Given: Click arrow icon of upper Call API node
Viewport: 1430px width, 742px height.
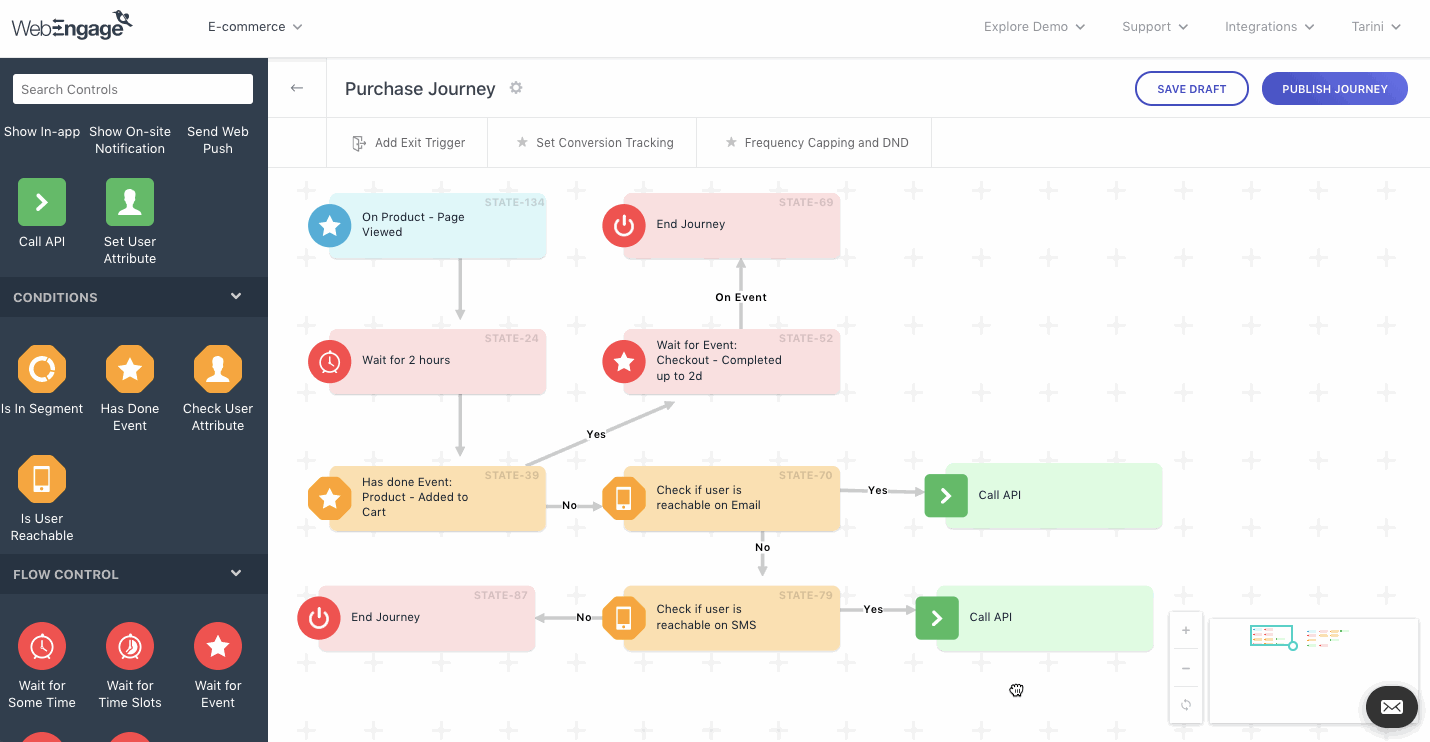Looking at the screenshot, I should [x=946, y=496].
